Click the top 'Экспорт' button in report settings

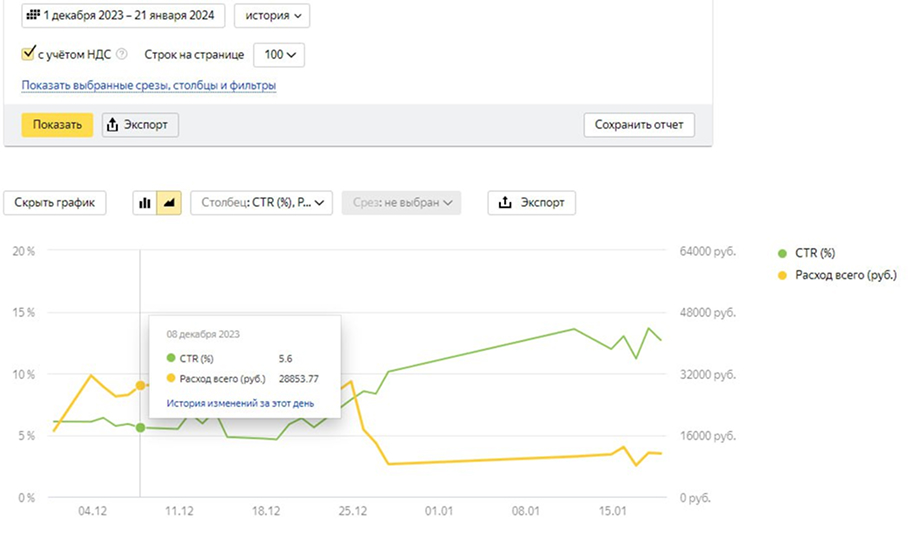pyautogui.click(x=141, y=125)
